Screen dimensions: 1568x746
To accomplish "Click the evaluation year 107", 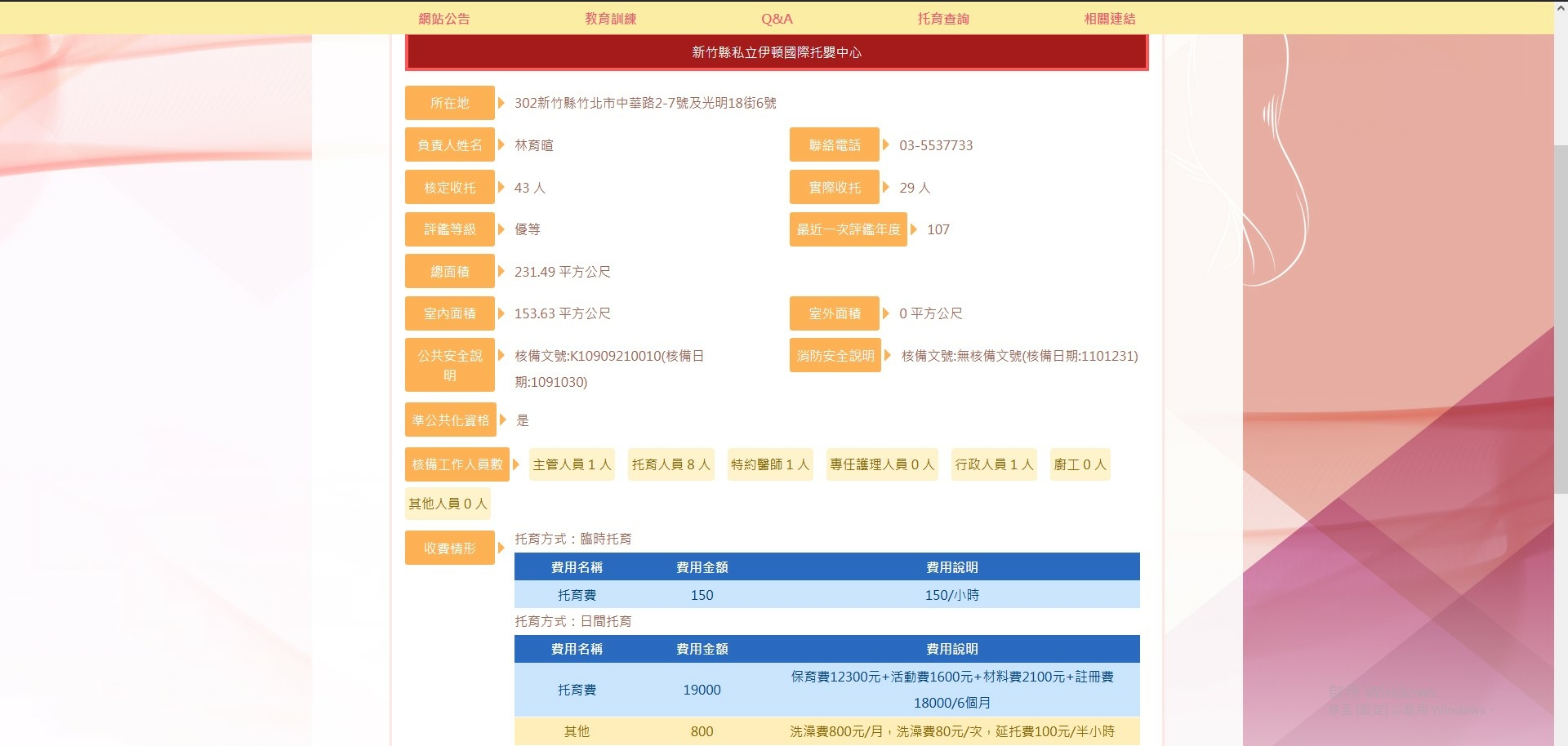I will 938,229.
